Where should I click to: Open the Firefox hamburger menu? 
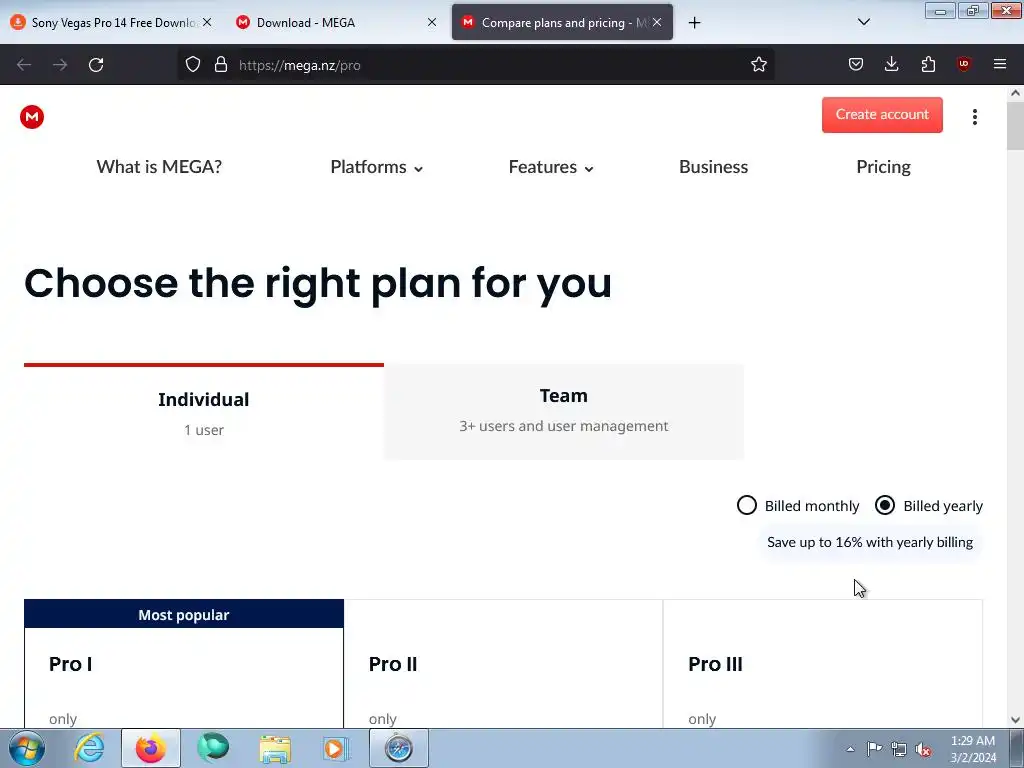tap(999, 64)
